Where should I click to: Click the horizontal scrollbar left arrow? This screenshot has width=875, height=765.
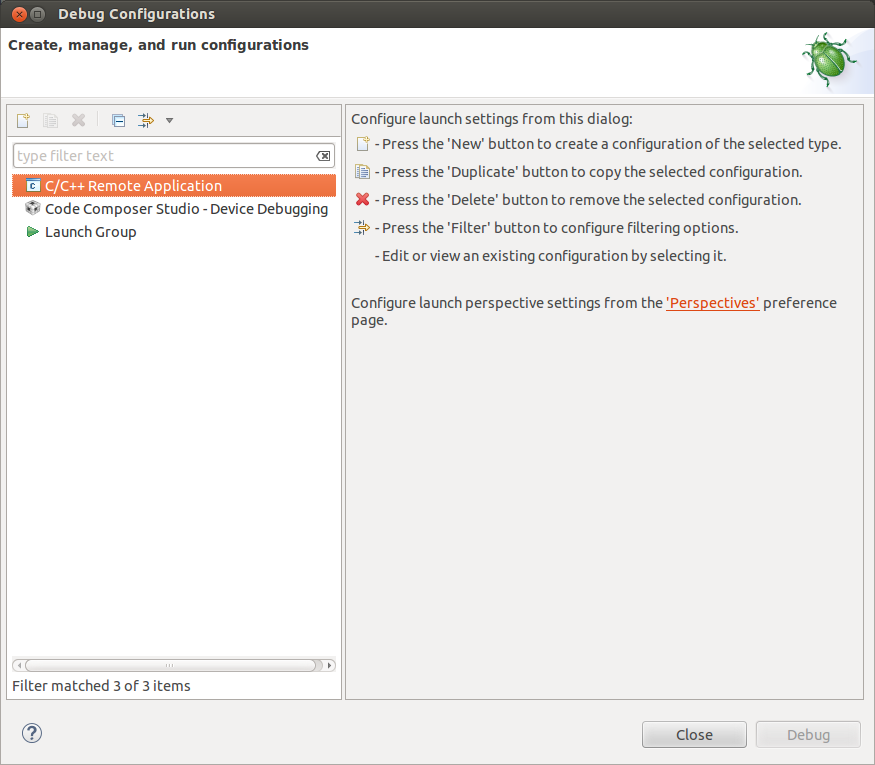tap(19, 665)
